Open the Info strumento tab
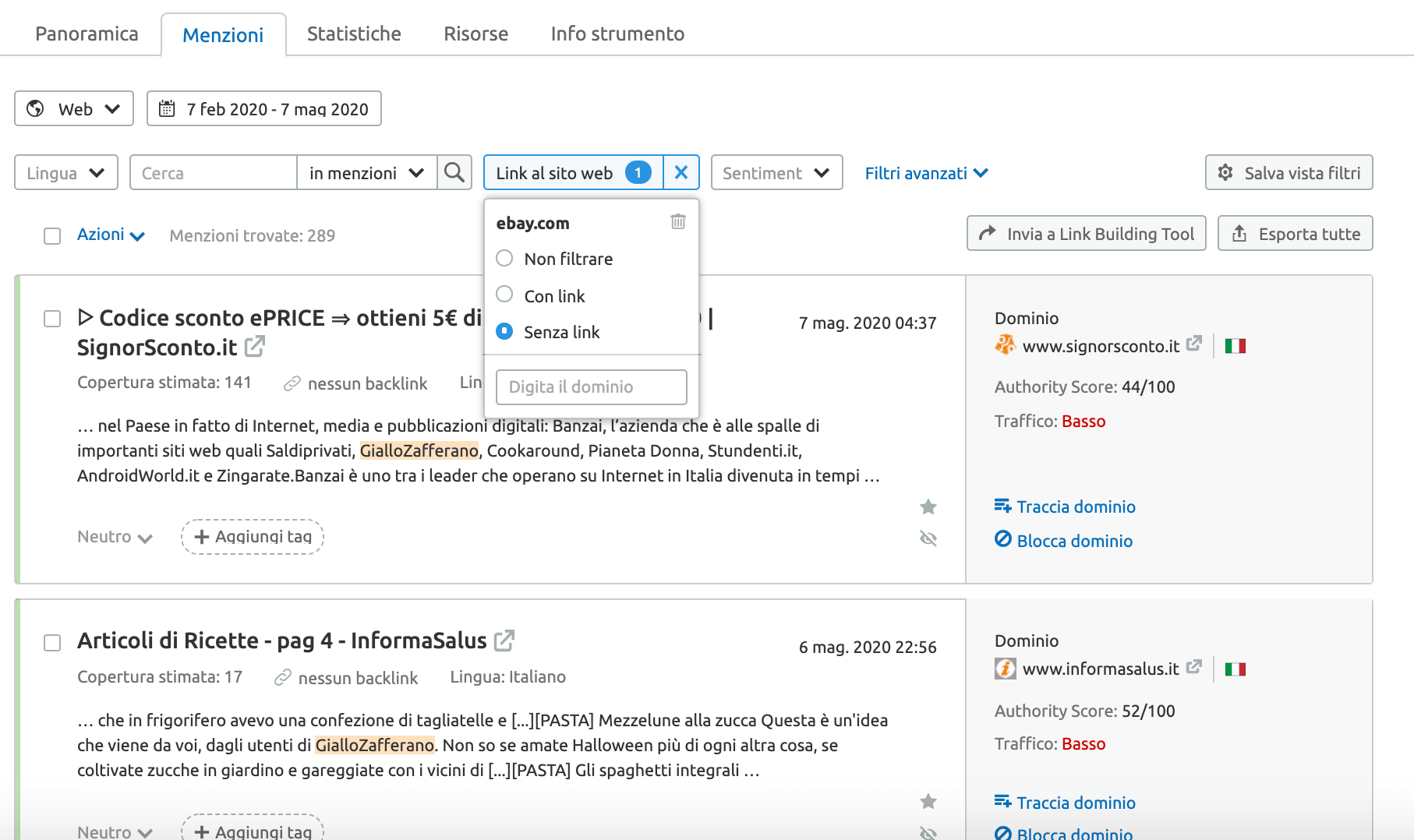Viewport: 1414px width, 840px height. [x=617, y=34]
